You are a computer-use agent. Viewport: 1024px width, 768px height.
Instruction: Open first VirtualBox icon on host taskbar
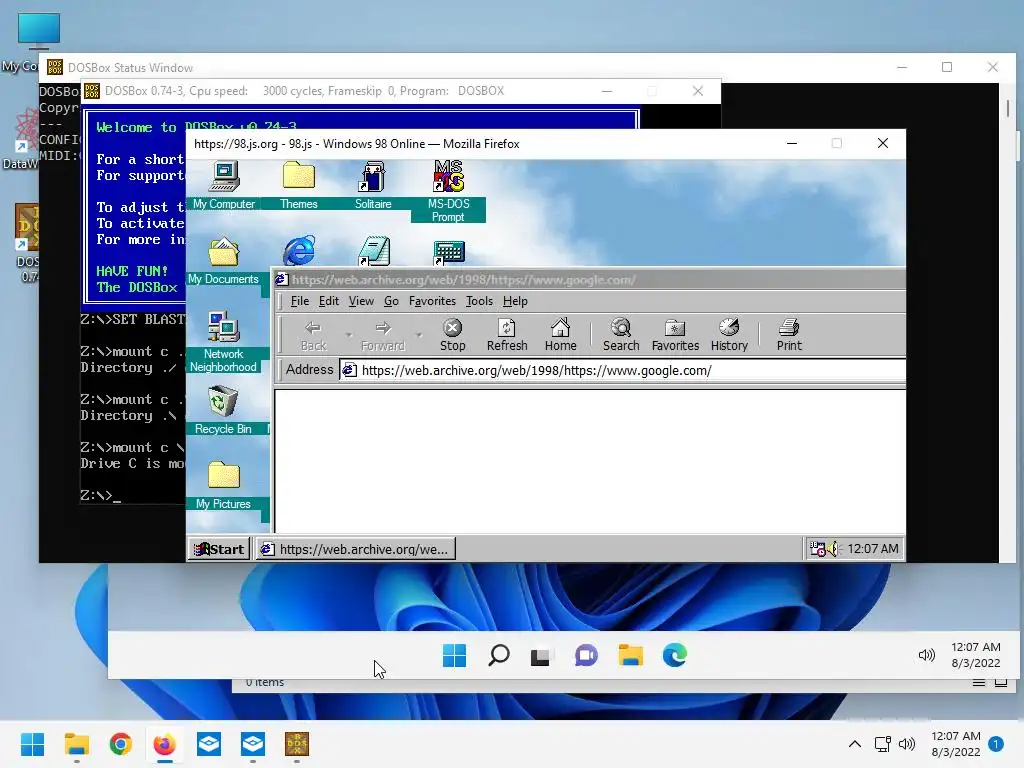tap(209, 744)
